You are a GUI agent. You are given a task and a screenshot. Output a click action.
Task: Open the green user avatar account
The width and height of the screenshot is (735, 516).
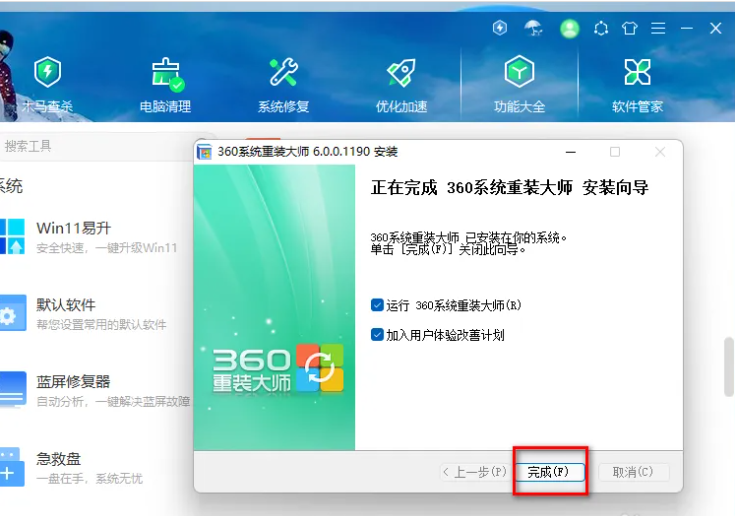click(570, 29)
